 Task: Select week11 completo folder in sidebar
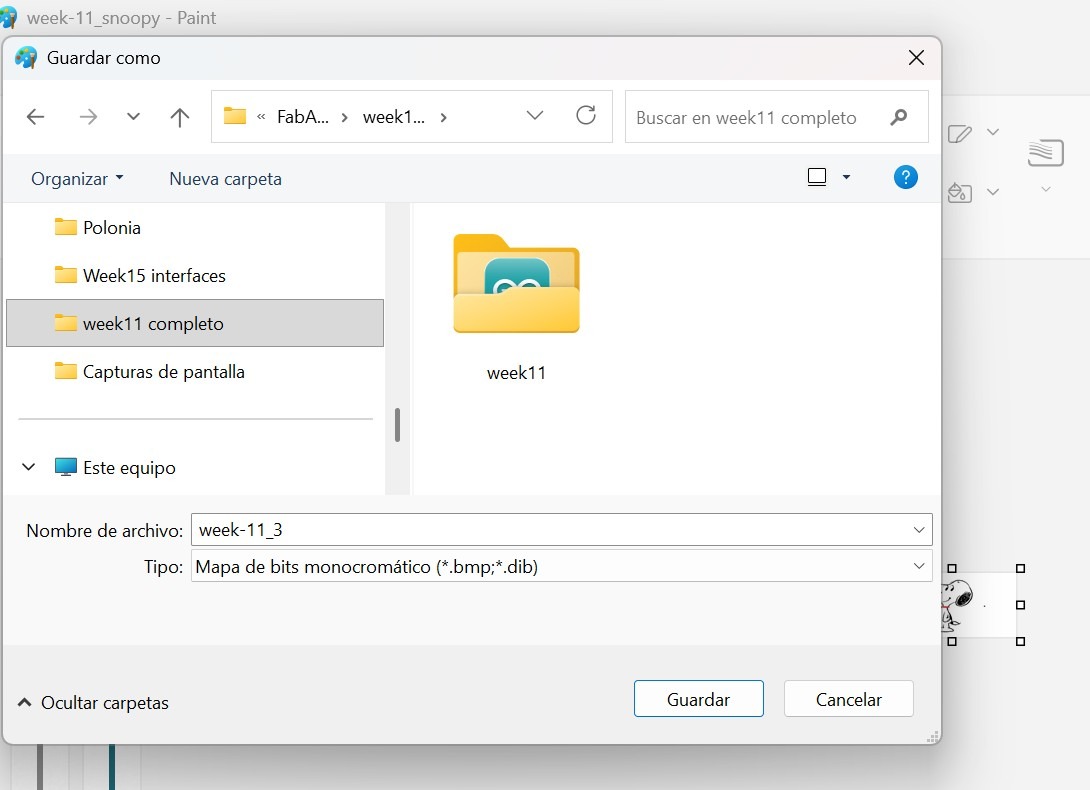tap(195, 323)
